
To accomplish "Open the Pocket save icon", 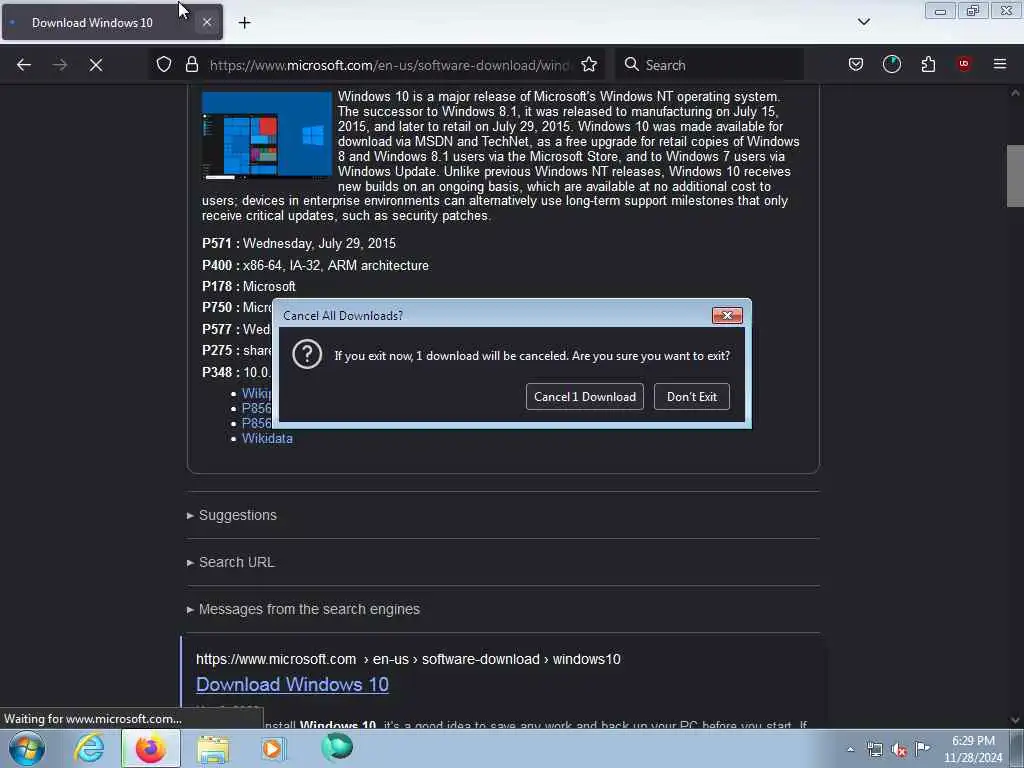I will [856, 64].
